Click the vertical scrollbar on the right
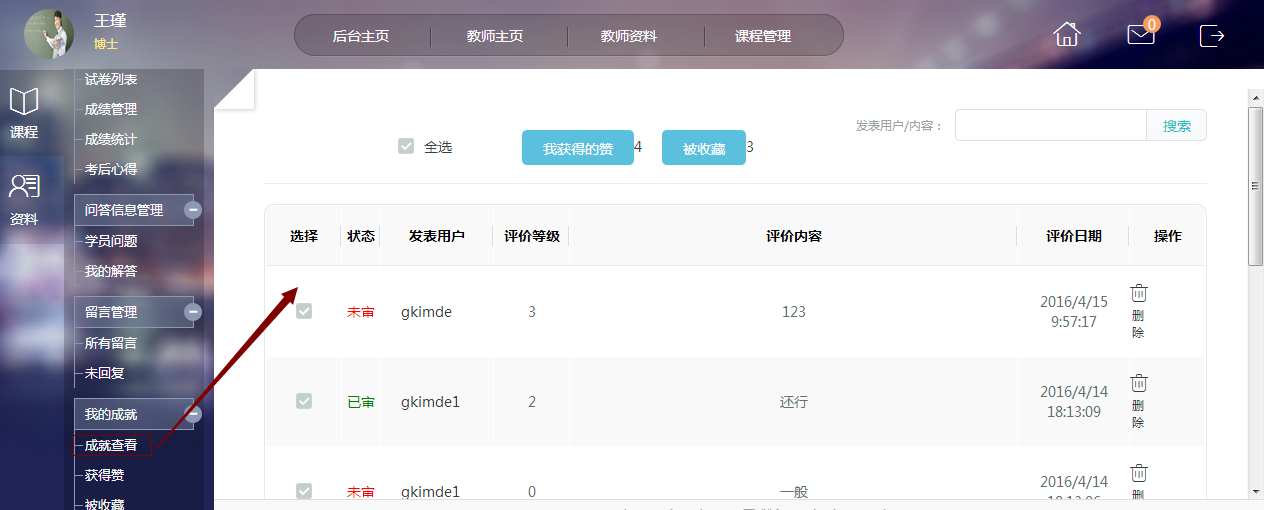The height and width of the screenshot is (510, 1264). pos(1255,185)
